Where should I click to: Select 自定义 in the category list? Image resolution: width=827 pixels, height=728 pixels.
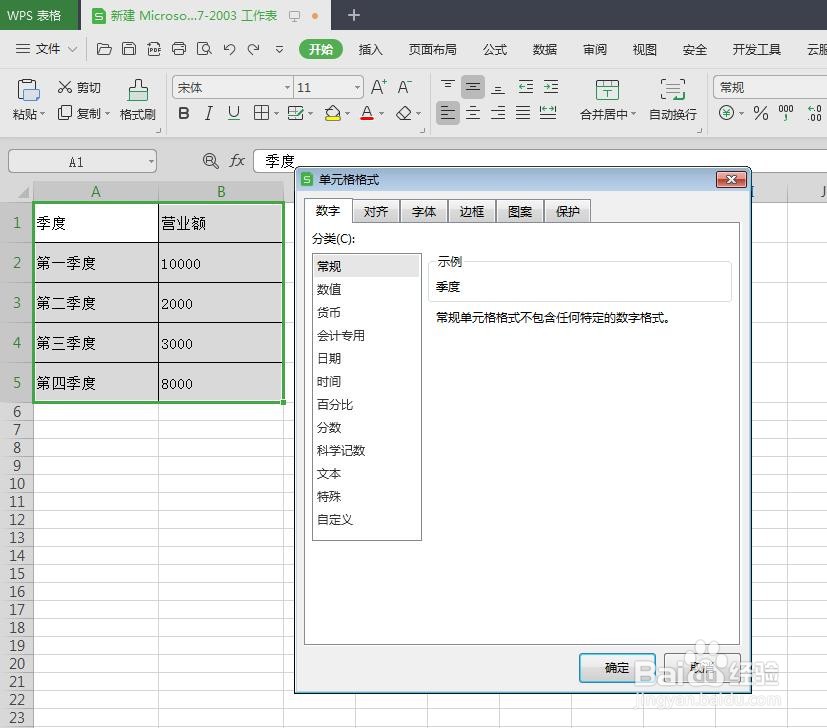[367, 520]
